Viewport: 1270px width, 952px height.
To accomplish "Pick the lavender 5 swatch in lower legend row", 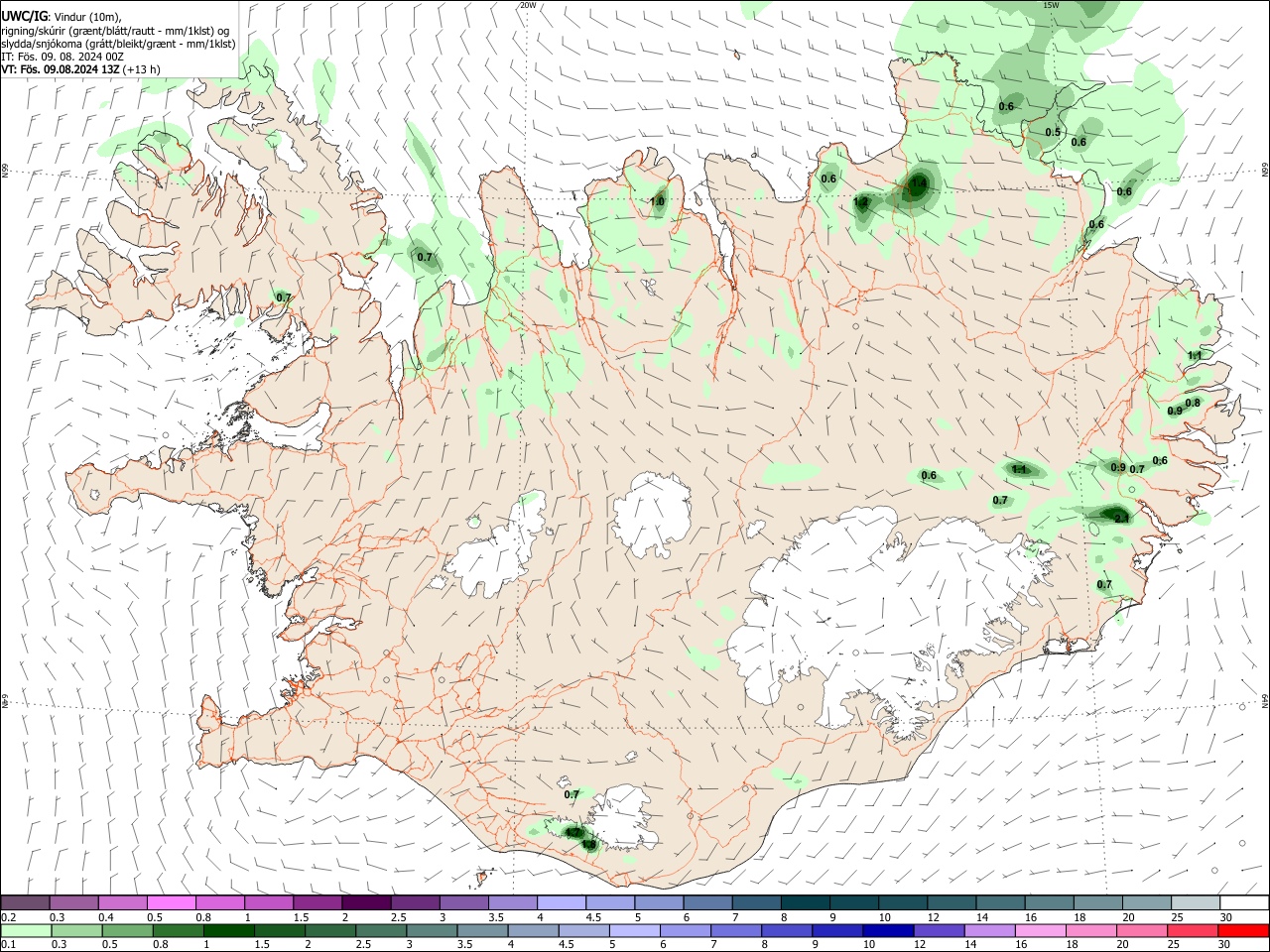I will [x=634, y=931].
